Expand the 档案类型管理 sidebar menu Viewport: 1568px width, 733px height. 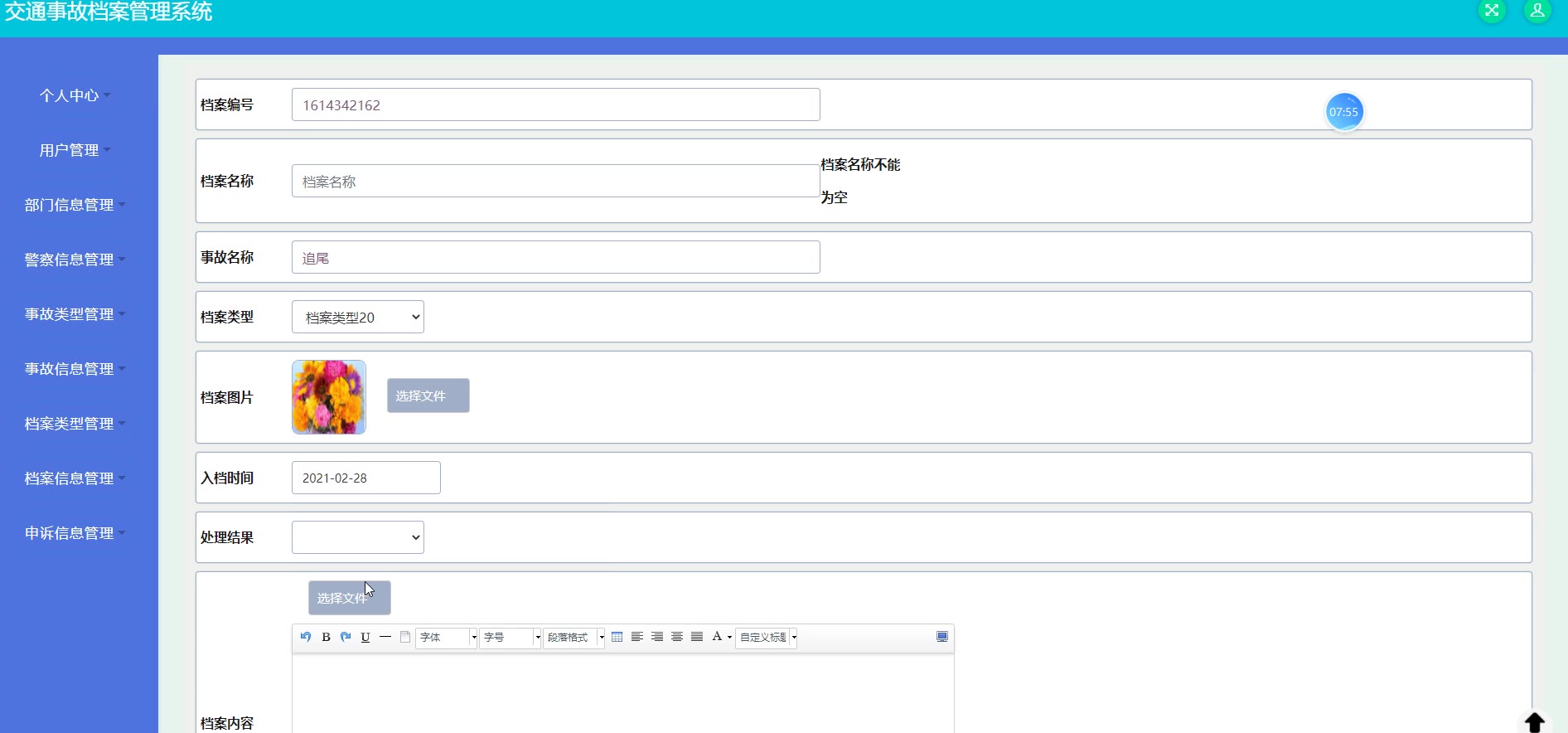75,424
